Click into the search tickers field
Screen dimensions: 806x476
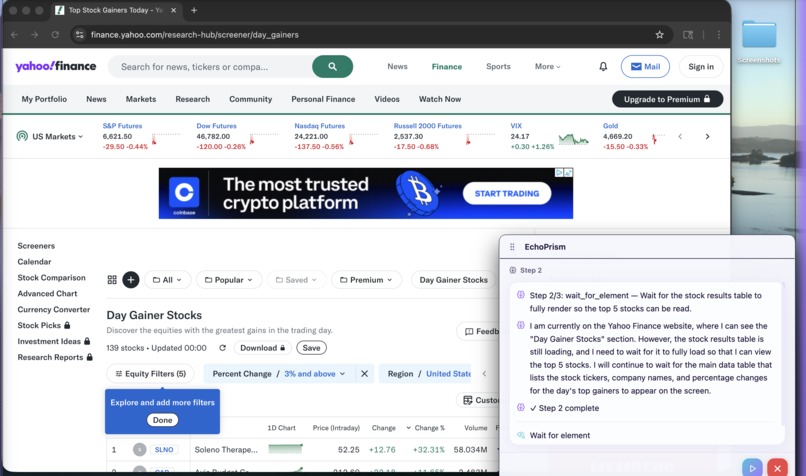pyautogui.click(x=211, y=66)
